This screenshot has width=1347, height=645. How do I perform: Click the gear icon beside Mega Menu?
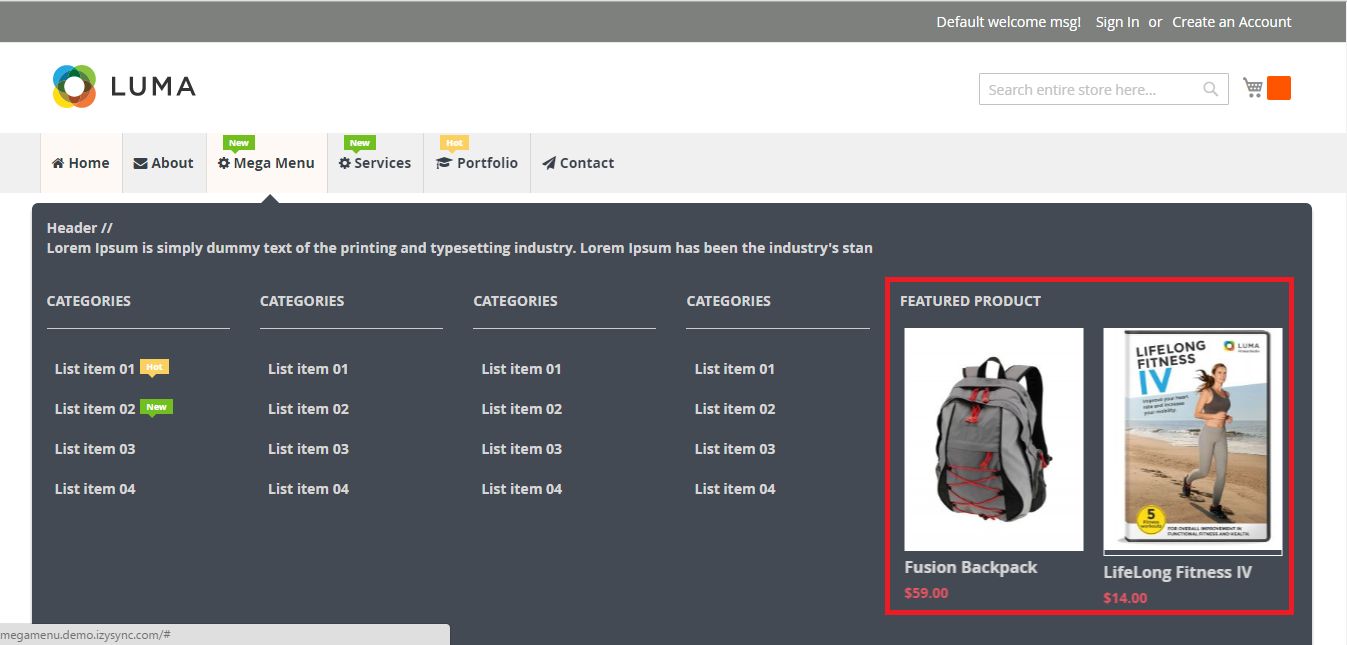[x=224, y=163]
